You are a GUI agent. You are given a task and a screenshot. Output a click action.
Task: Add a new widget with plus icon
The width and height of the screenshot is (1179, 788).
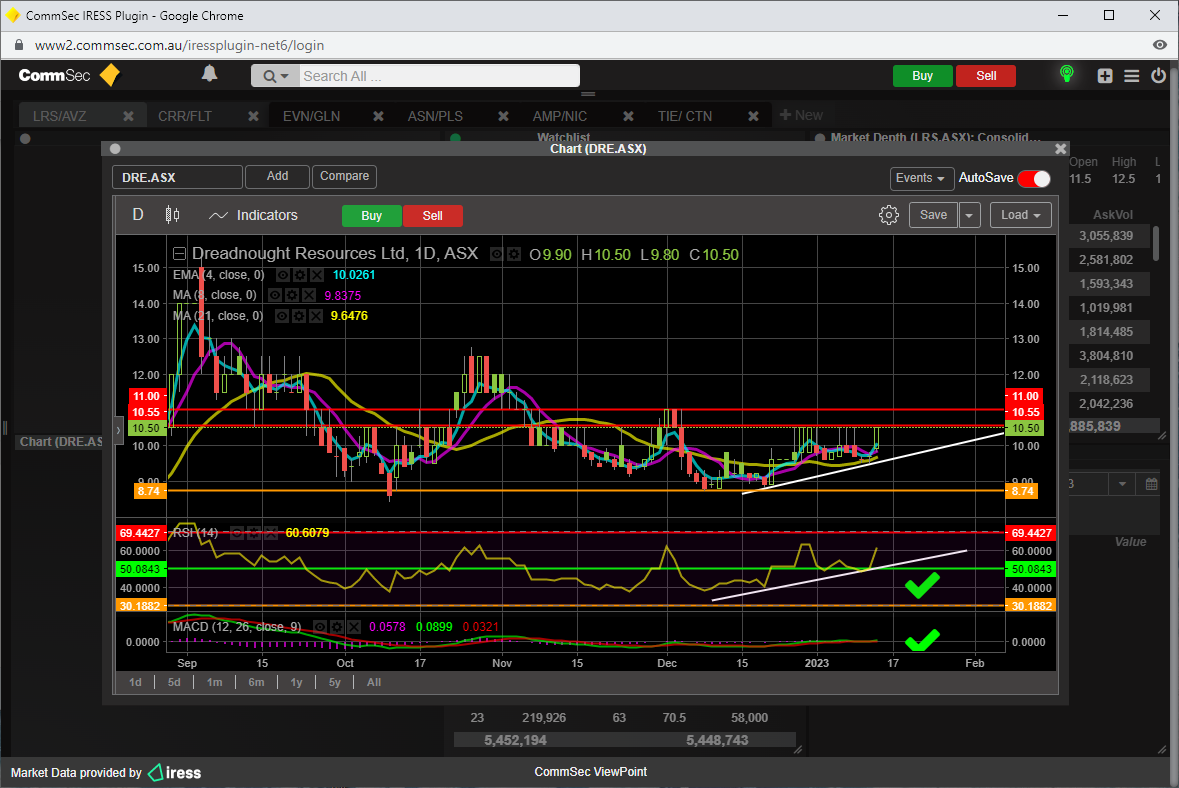(x=1105, y=76)
